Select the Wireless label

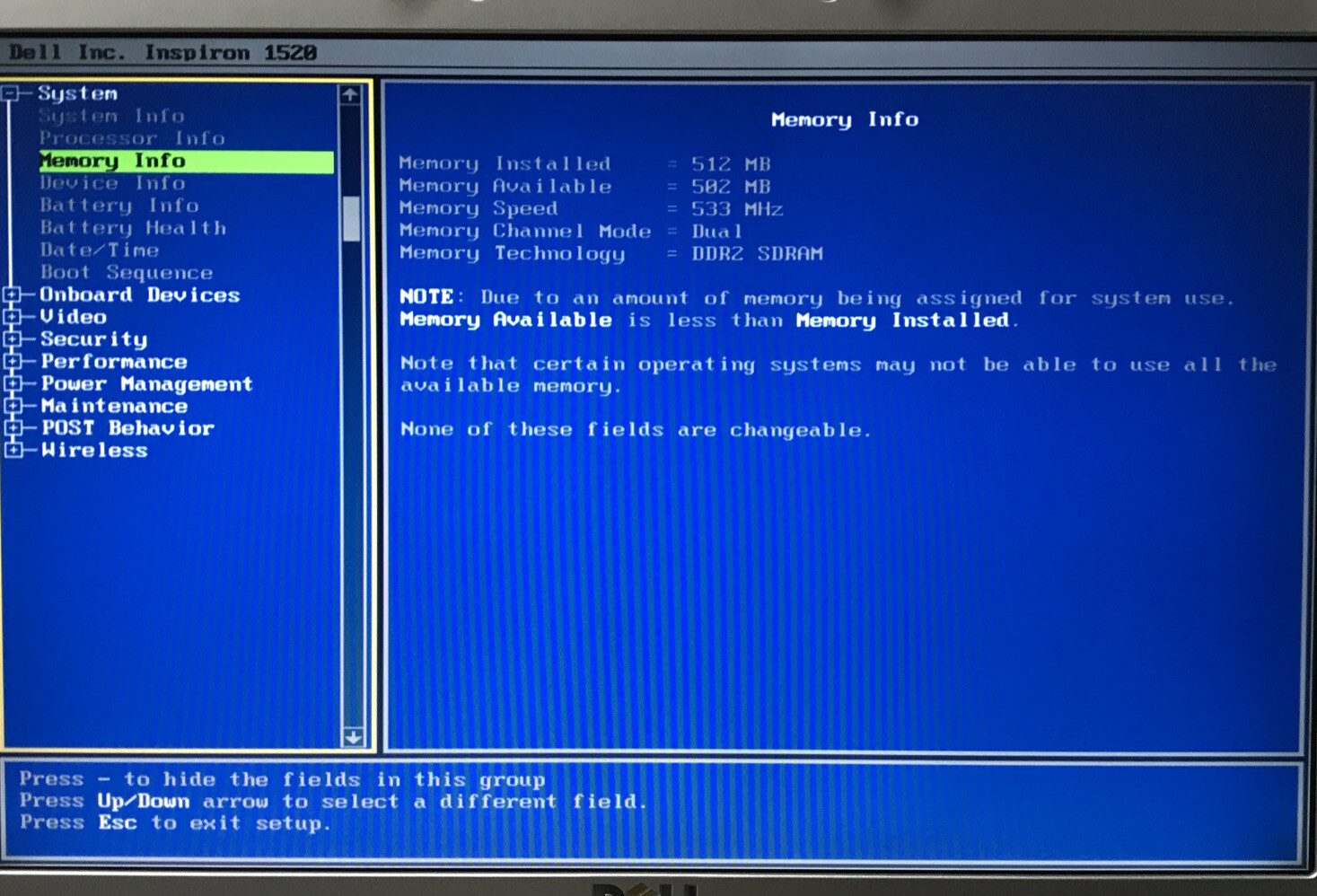pyautogui.click(x=94, y=451)
